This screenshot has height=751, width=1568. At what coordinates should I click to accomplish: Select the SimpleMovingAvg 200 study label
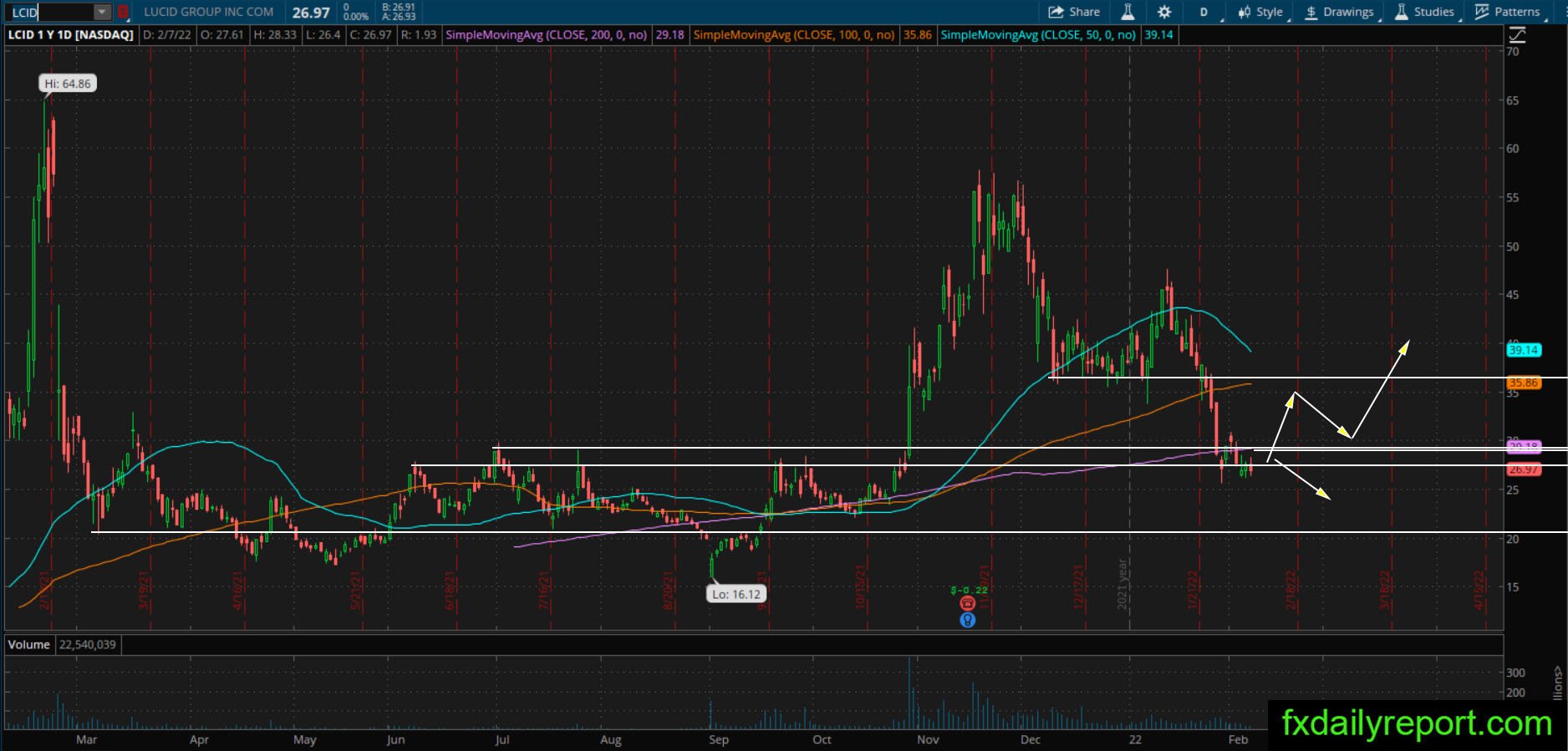[547, 35]
